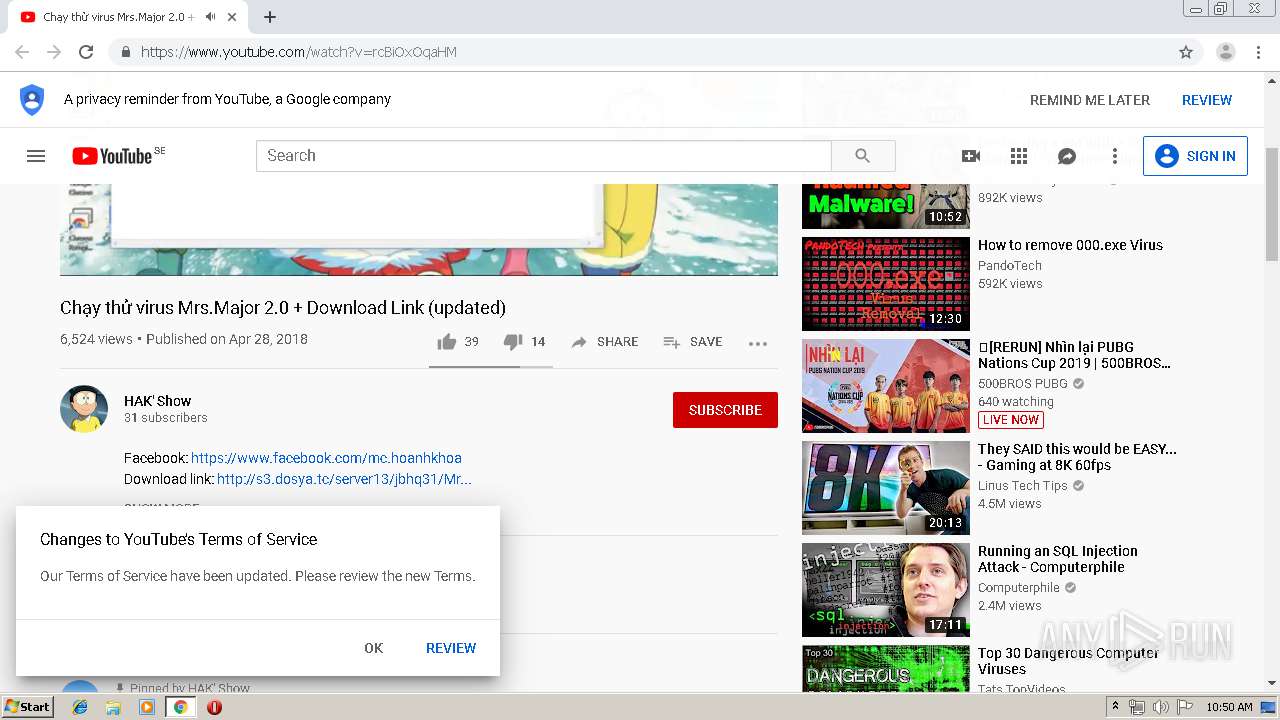Open the PandoTech channel name

tap(1010, 266)
